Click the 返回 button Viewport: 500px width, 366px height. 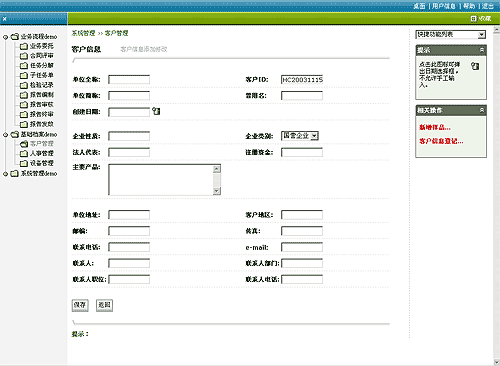pos(104,305)
